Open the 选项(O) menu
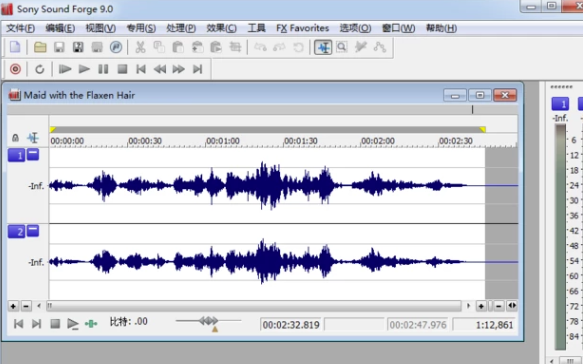This screenshot has width=583, height=364. point(355,28)
